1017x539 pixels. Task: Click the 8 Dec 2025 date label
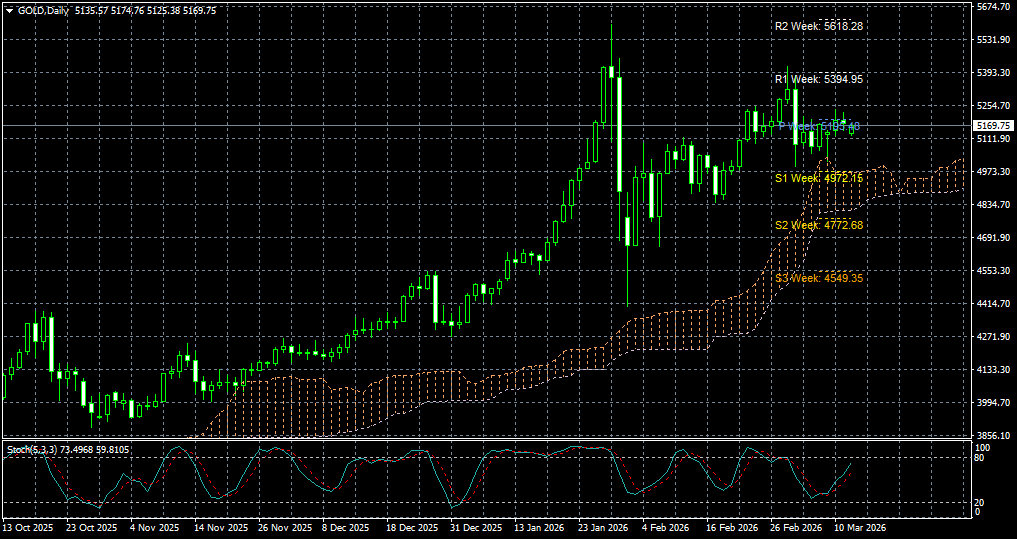pos(346,528)
